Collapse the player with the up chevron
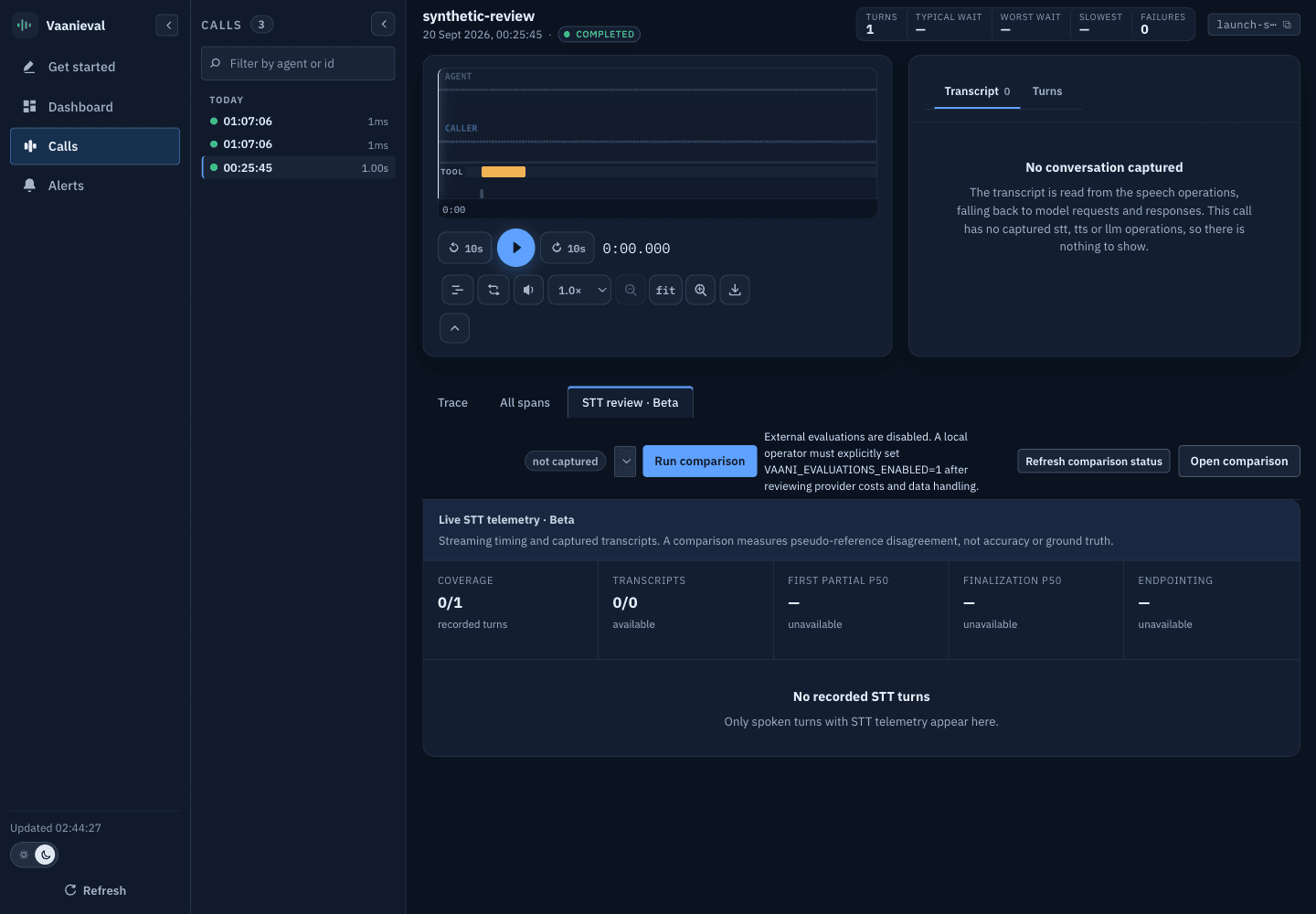 click(x=454, y=328)
